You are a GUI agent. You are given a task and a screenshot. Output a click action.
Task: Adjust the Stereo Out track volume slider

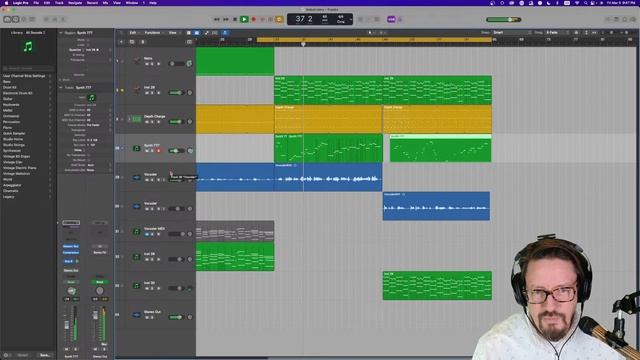(176, 317)
